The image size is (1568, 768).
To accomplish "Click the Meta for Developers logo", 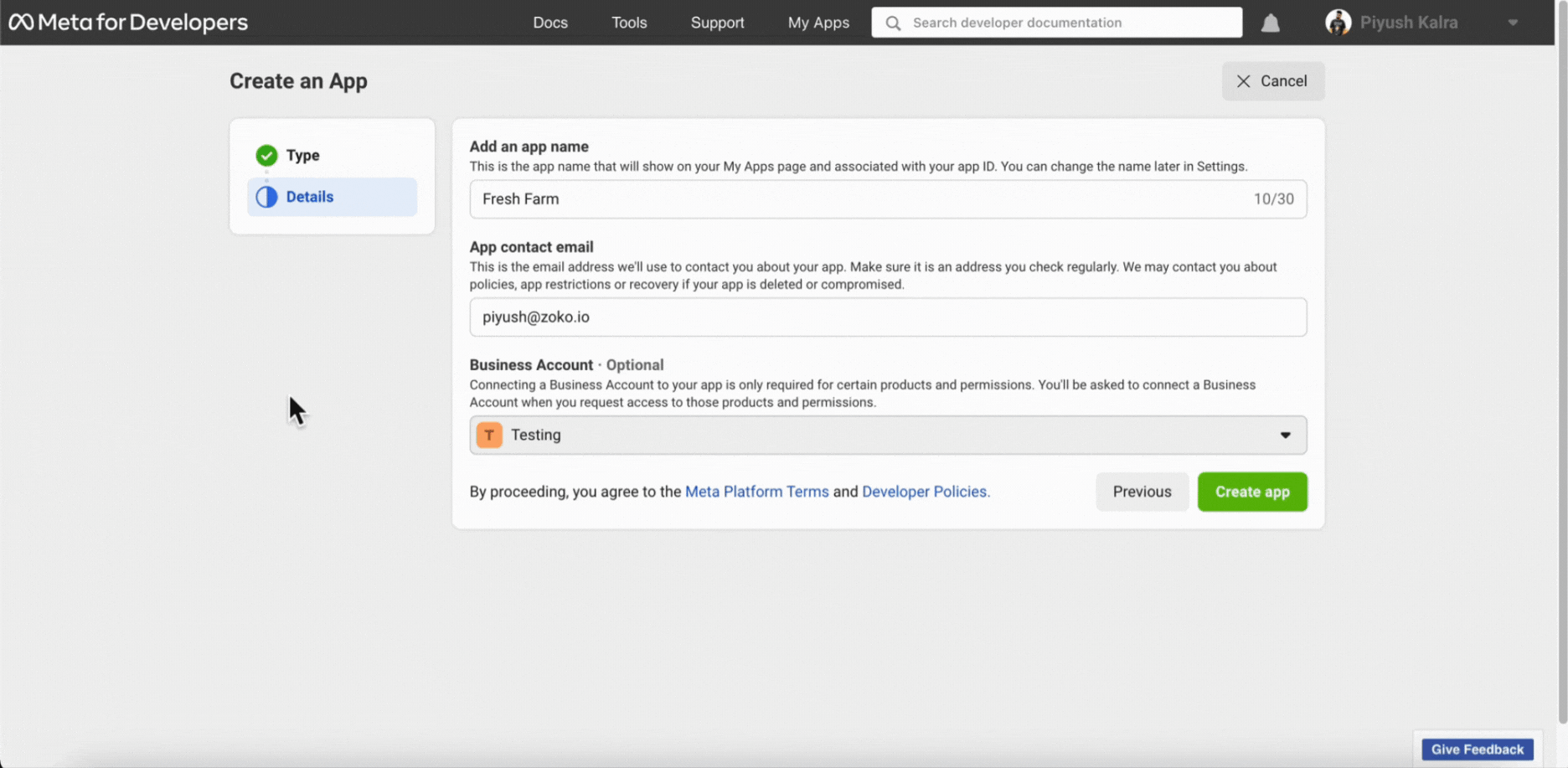I will 128,23.
